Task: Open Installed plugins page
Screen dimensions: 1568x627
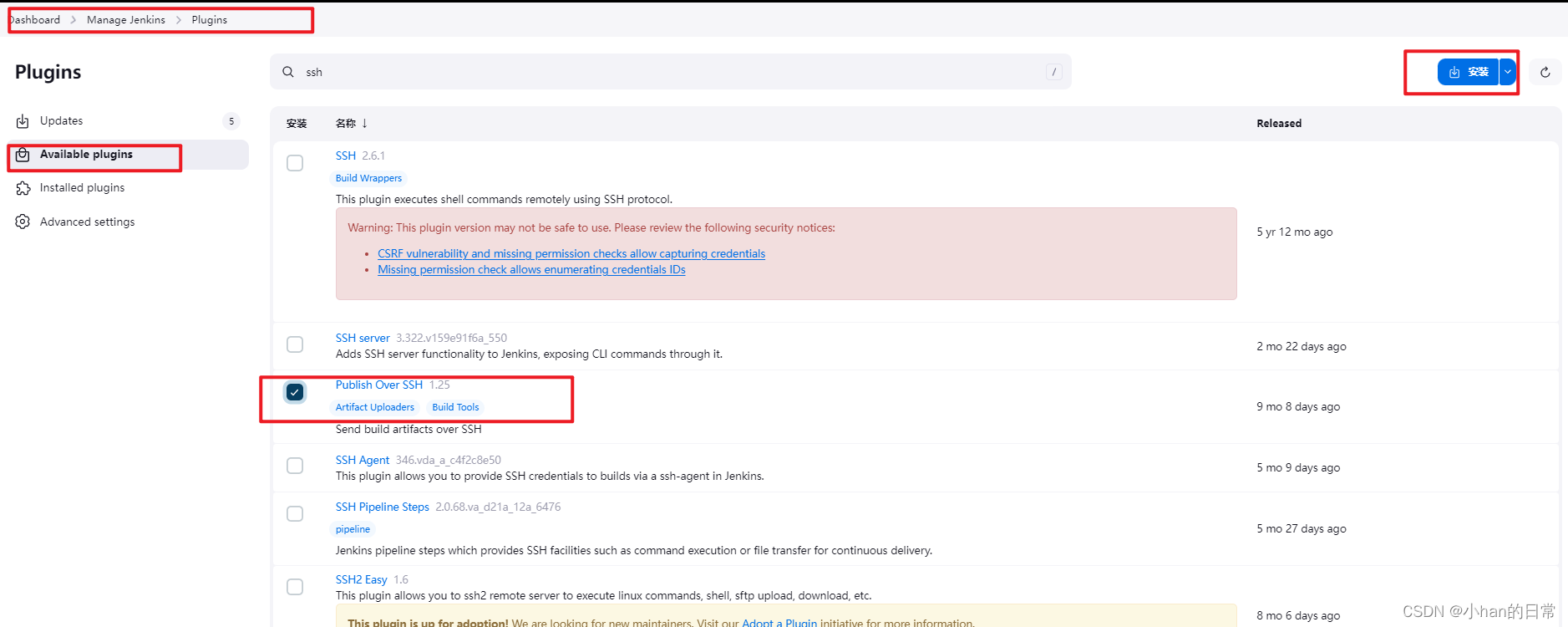Action: click(x=128, y=188)
